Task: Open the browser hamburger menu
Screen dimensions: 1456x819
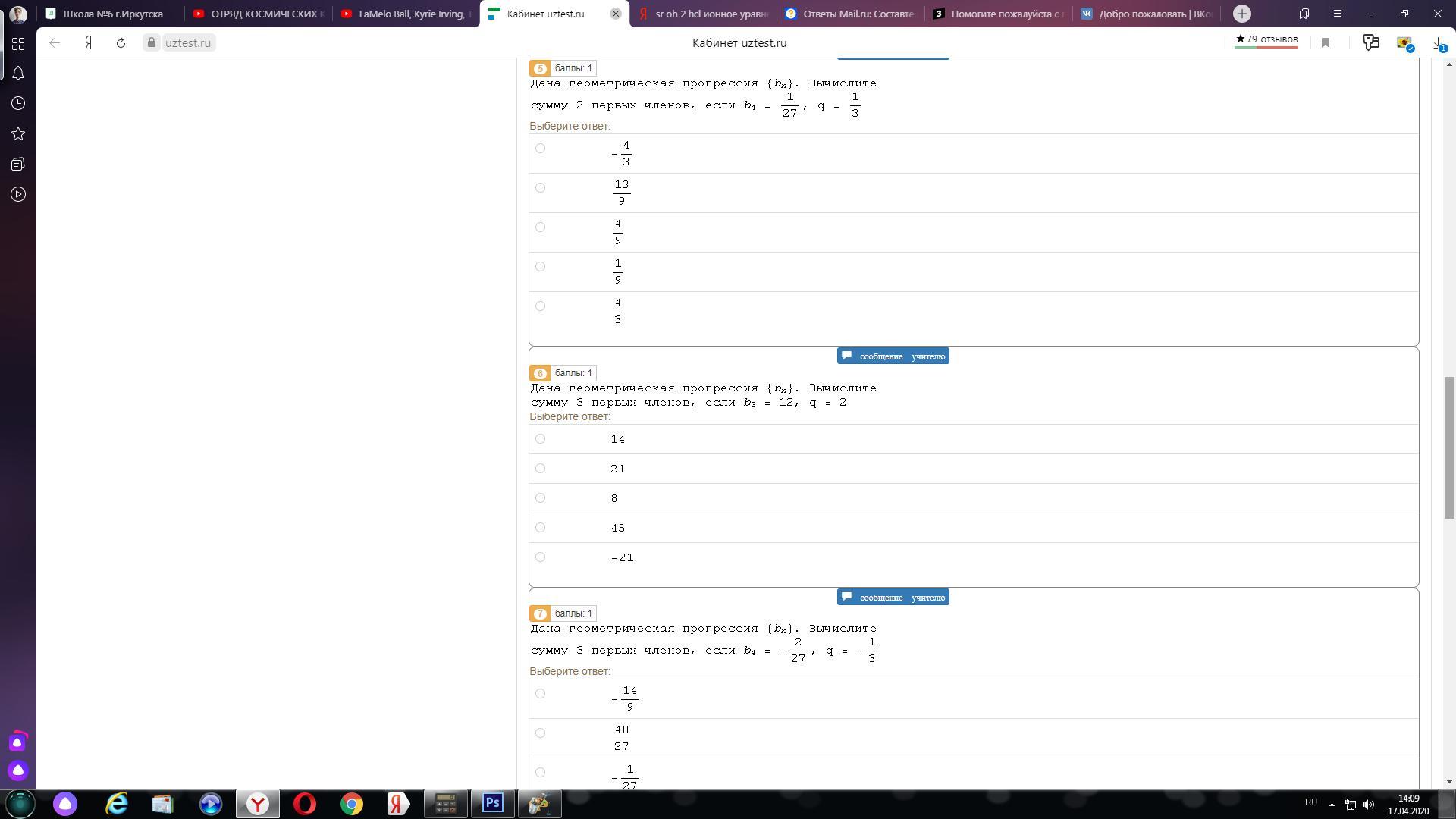Action: pos(1338,14)
